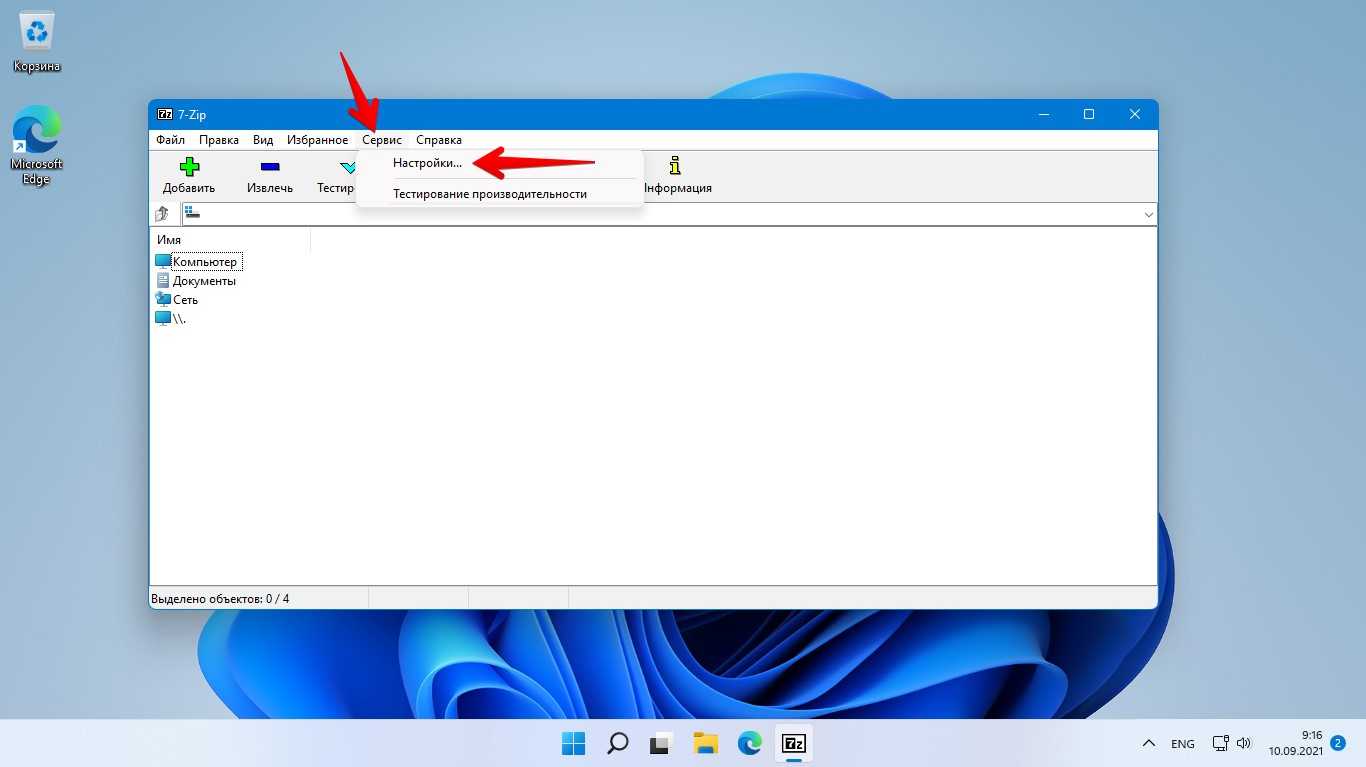Show hidden system tray icons chevron
This screenshot has width=1366, height=767.
click(x=1149, y=744)
